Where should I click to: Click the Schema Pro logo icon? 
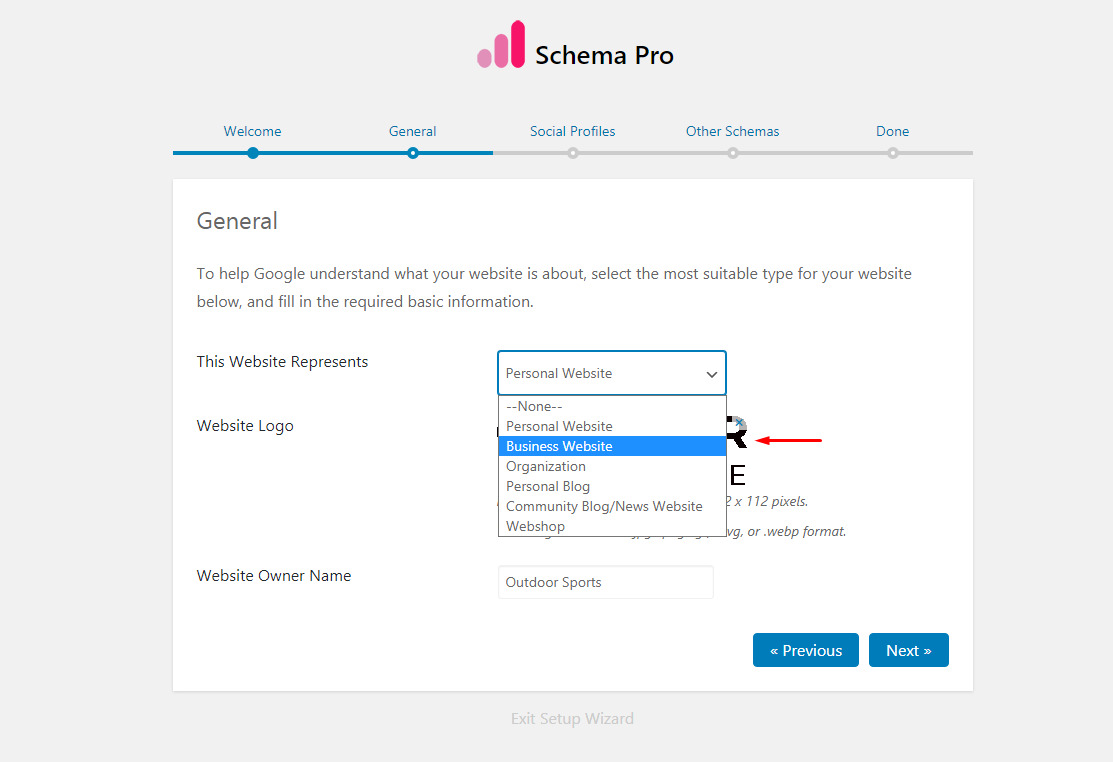(500, 44)
